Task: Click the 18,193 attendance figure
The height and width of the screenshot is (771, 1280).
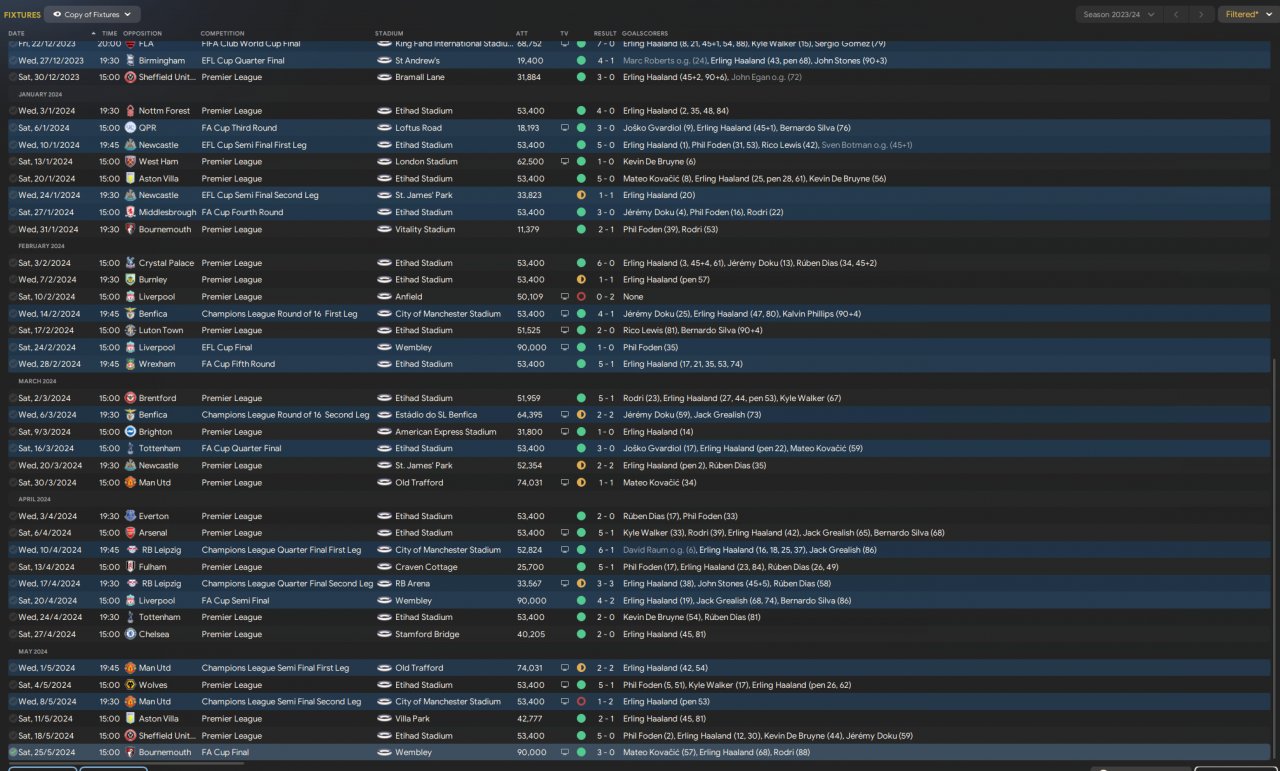Action: [528, 128]
